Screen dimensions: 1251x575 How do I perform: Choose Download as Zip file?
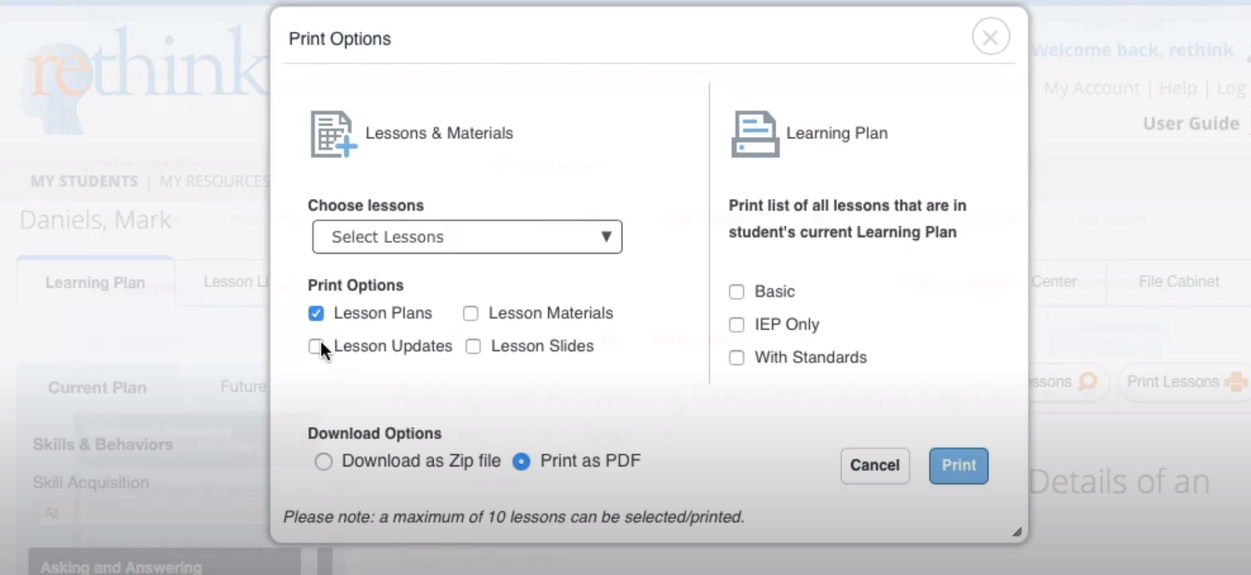coord(323,462)
